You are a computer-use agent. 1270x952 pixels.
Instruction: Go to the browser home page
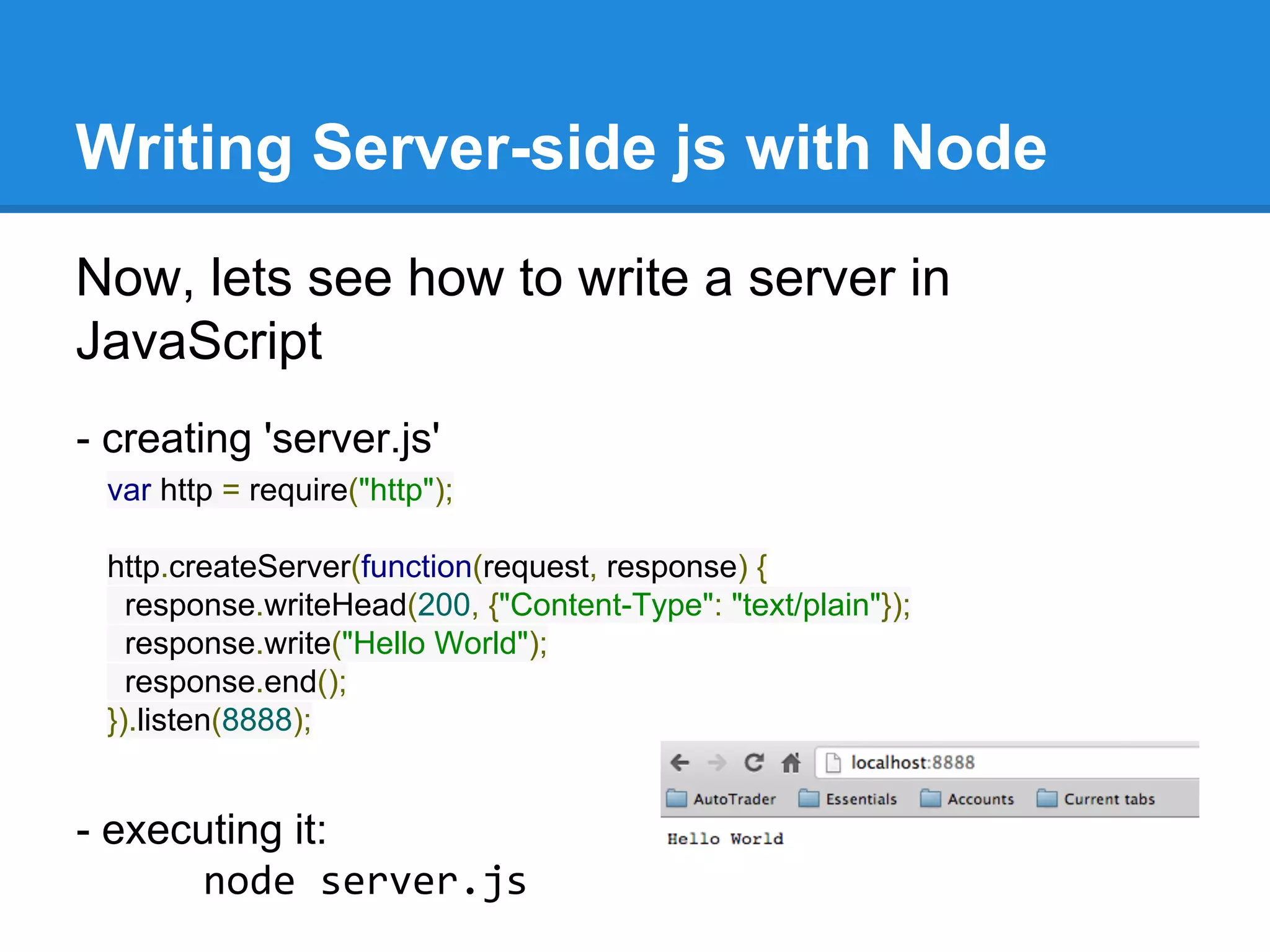pos(791,762)
